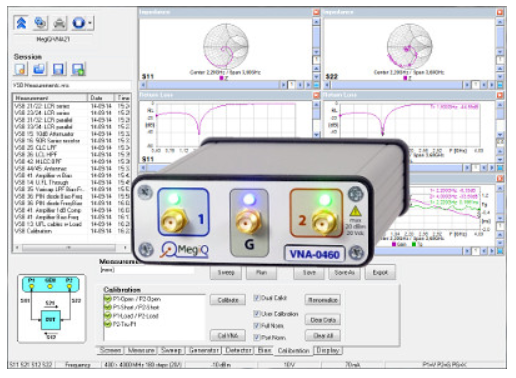The image size is (516, 378).
Task: Create a new session with Session icon
Action: coord(21,69)
